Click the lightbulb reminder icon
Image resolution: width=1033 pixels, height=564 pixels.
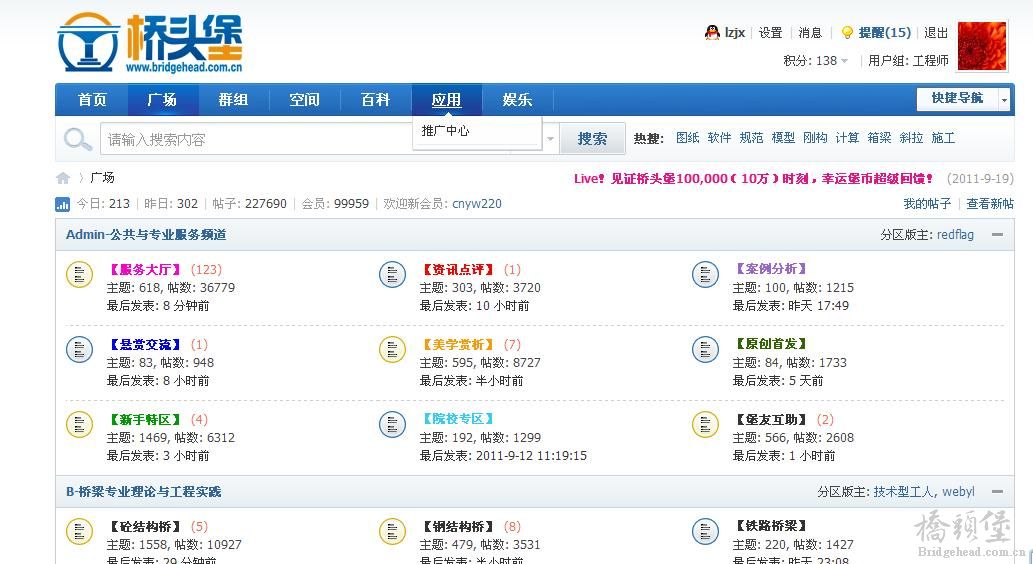click(847, 33)
